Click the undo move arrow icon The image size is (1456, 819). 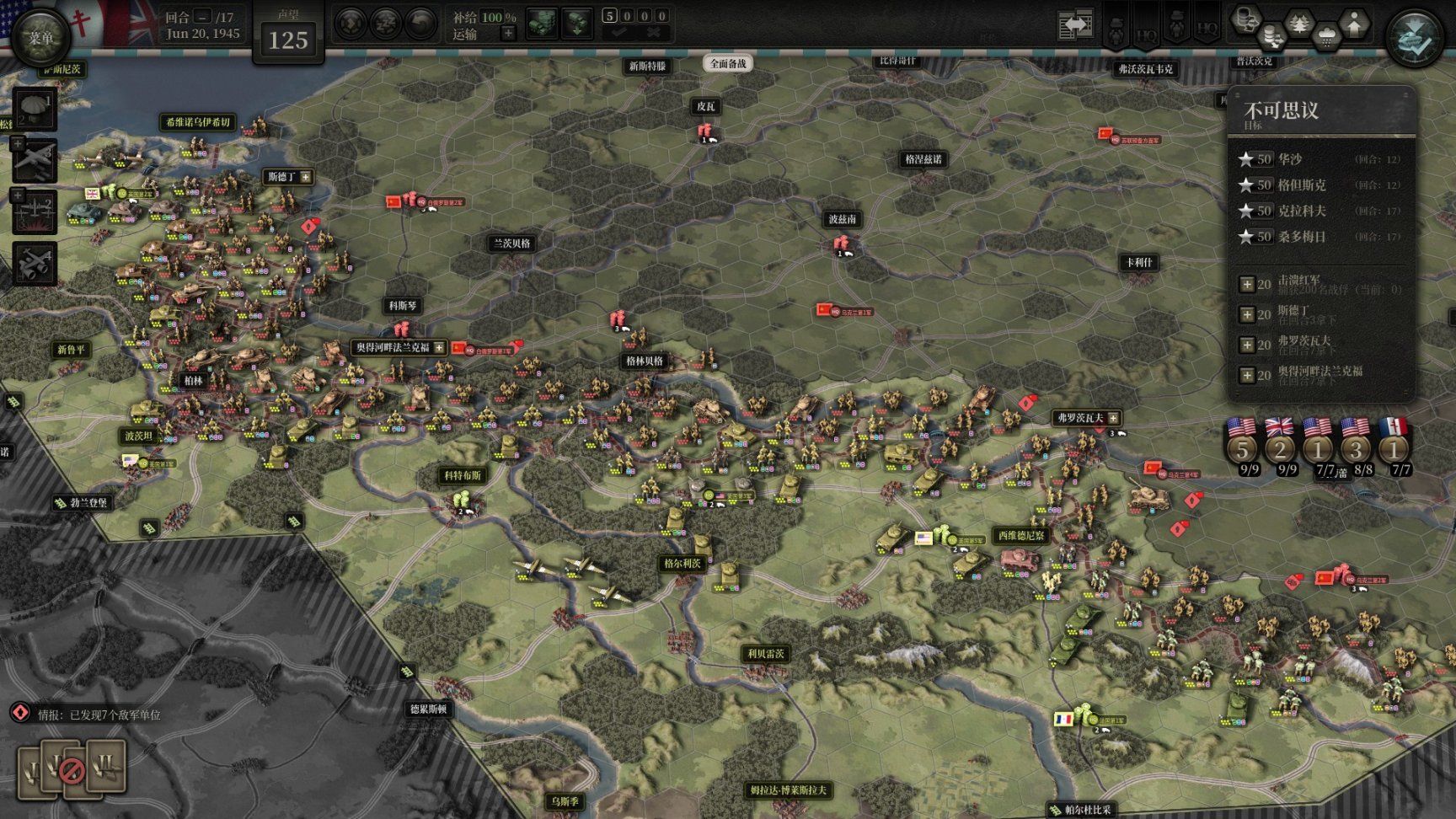[x=420, y=24]
